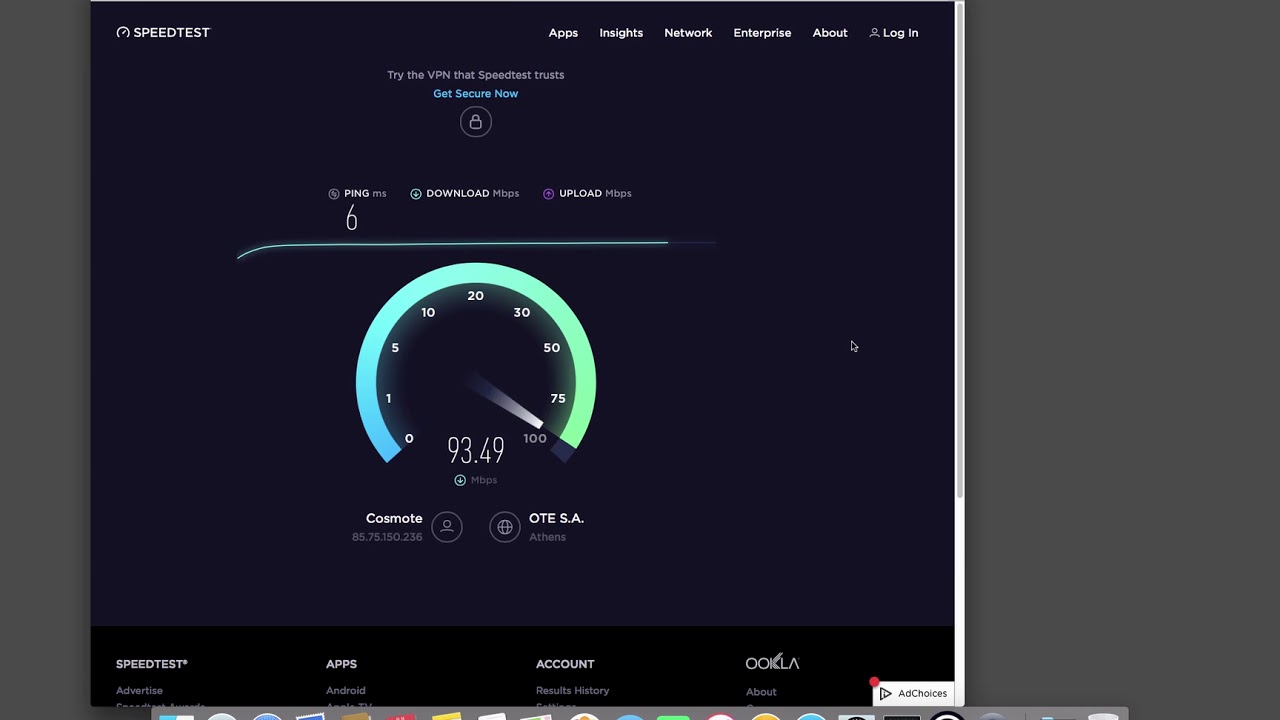Click the Athens server location

tap(547, 537)
